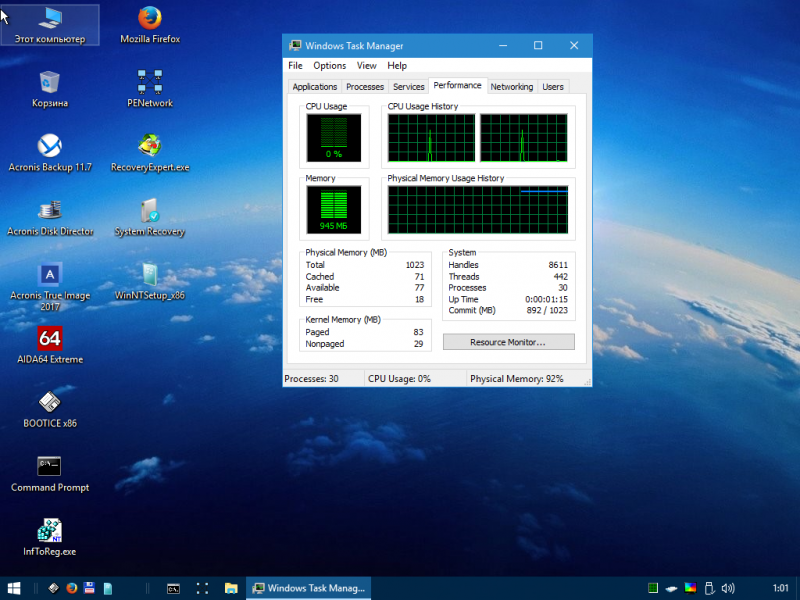Launch the Mozilla Firefox desktop shortcut
The height and width of the screenshot is (600, 800).
click(x=150, y=24)
